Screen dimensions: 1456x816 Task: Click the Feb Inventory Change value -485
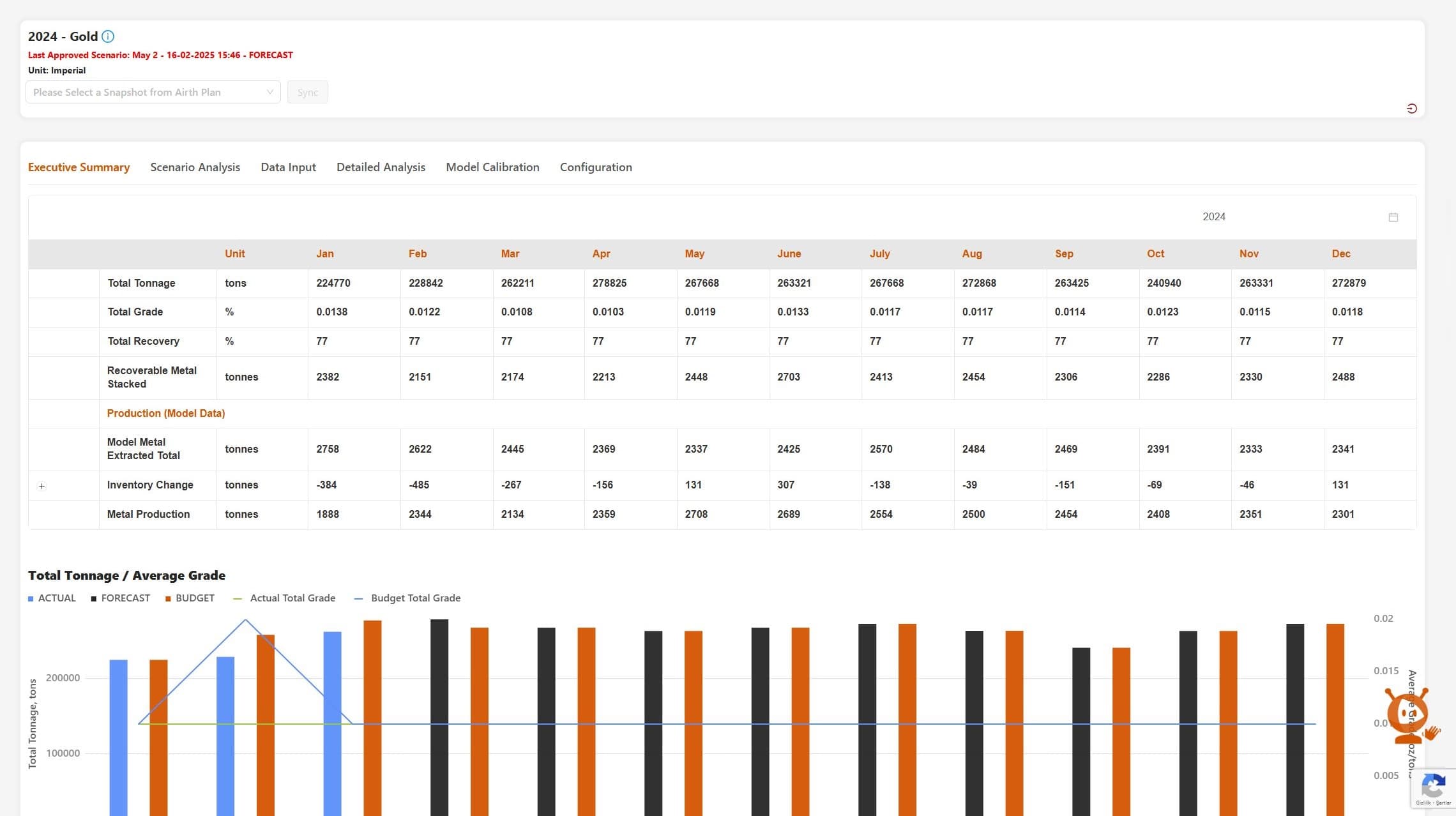coord(419,485)
